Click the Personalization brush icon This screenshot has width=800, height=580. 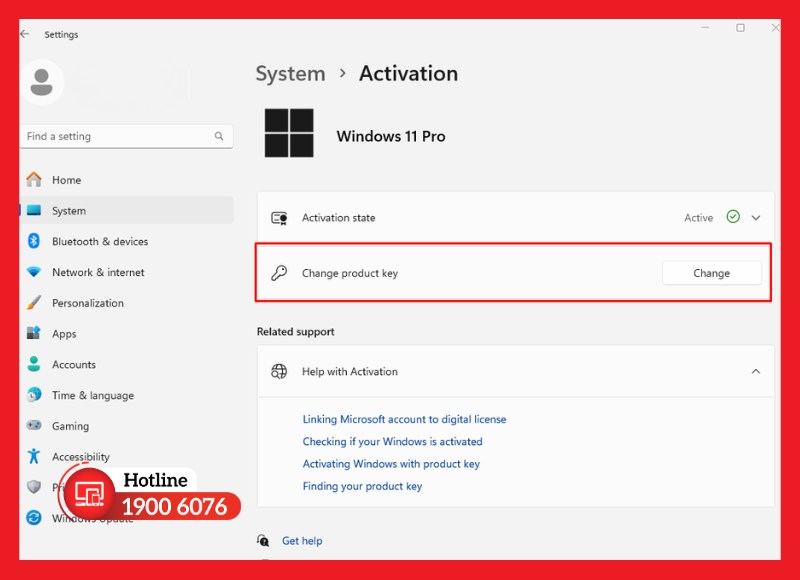pyautogui.click(x=34, y=302)
